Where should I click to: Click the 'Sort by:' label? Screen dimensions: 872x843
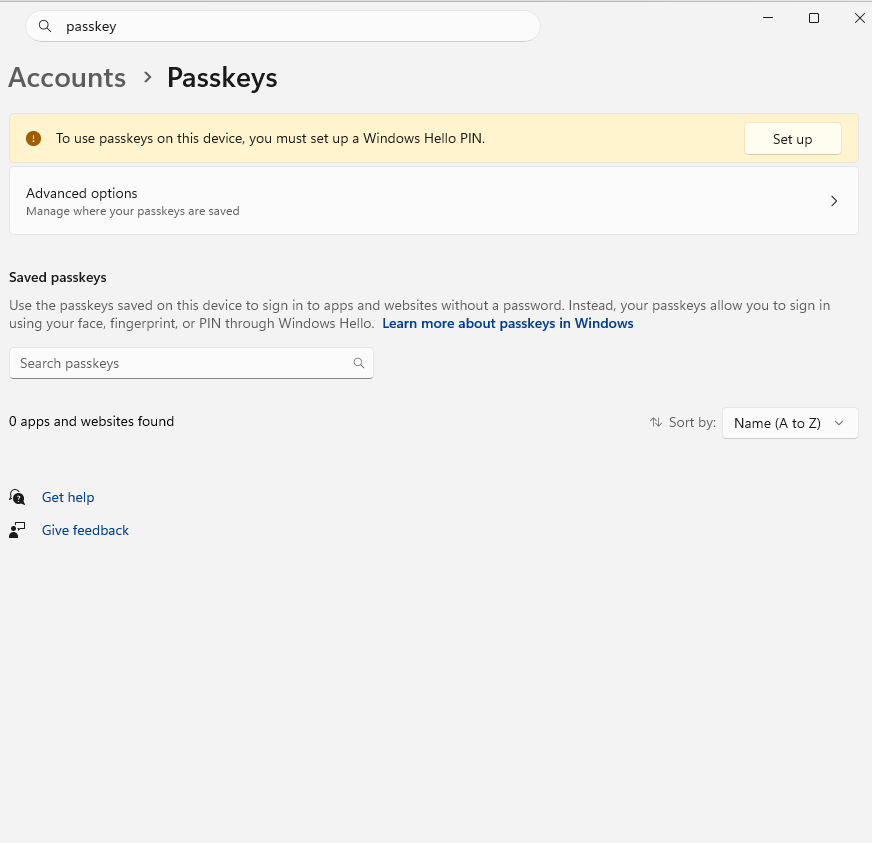(x=692, y=423)
